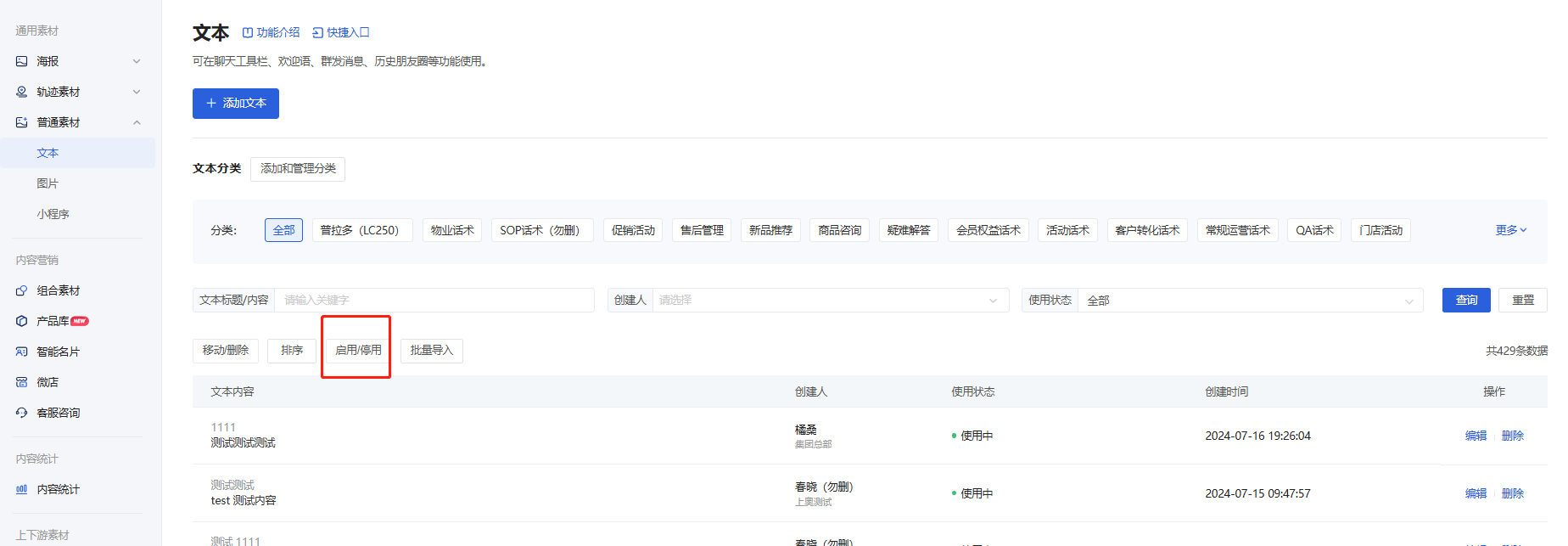
Task: Click the 2024-07-15 09:47:57 timestamp
Action: click(x=1258, y=493)
